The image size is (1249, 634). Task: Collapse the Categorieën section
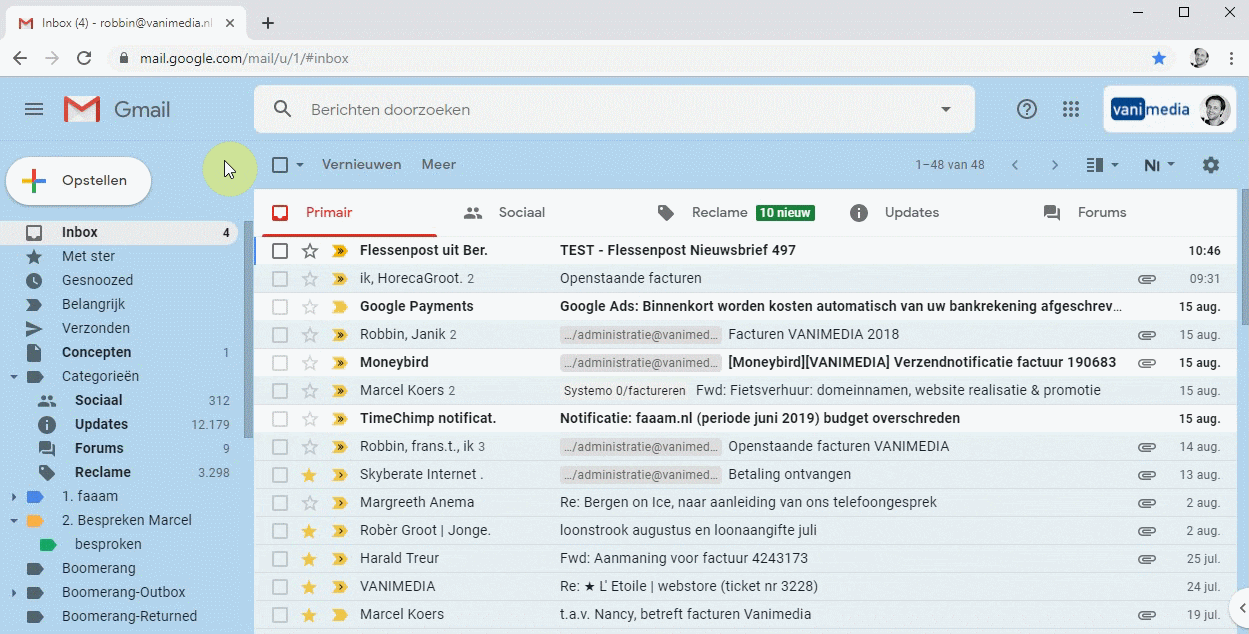pos(14,376)
